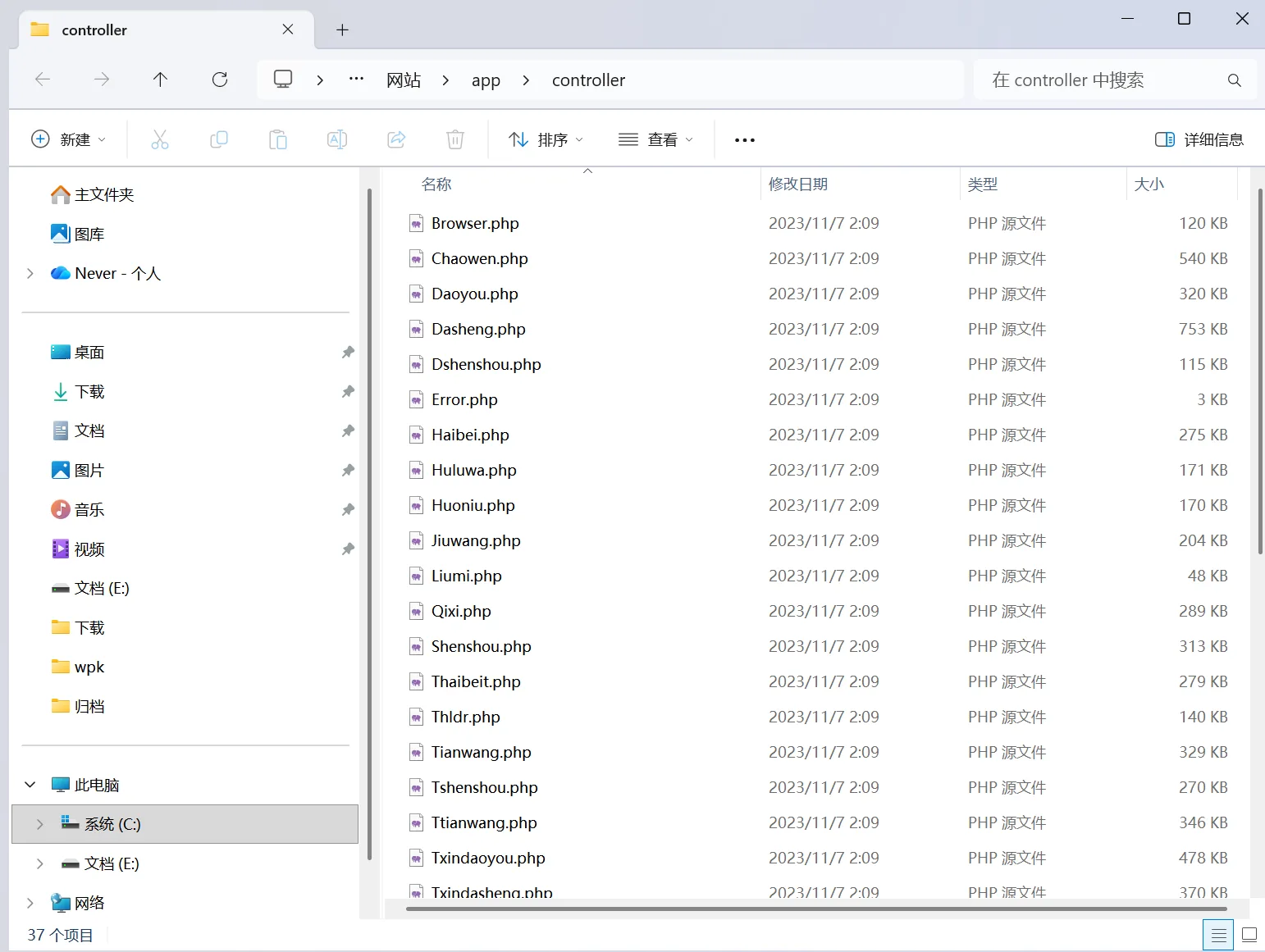The height and width of the screenshot is (952, 1265).
Task: Click the Copy icon in toolbar
Action: [219, 139]
